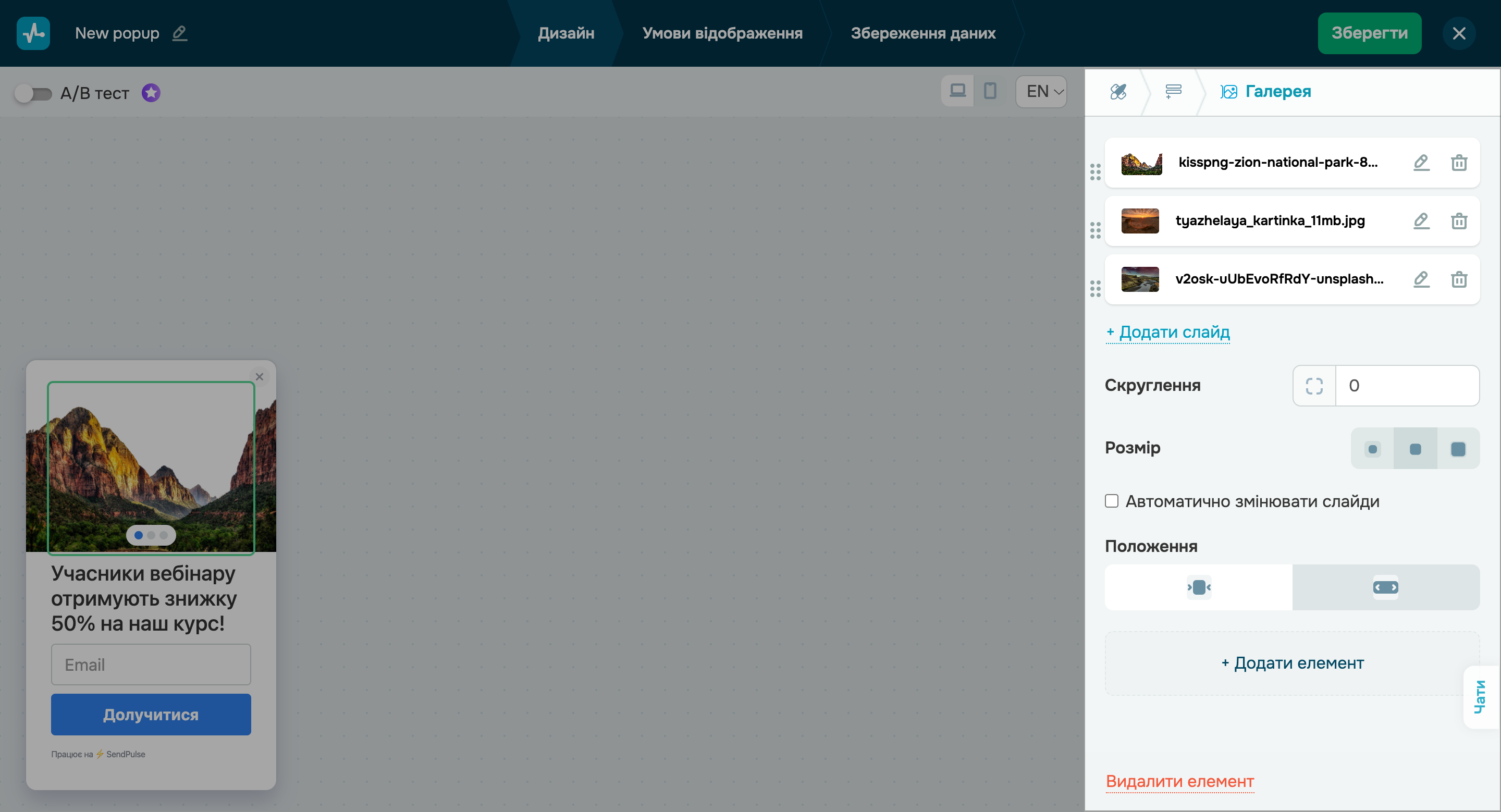Click the premium star badge next to A/B test
Screen dimensions: 1501x812
click(151, 93)
